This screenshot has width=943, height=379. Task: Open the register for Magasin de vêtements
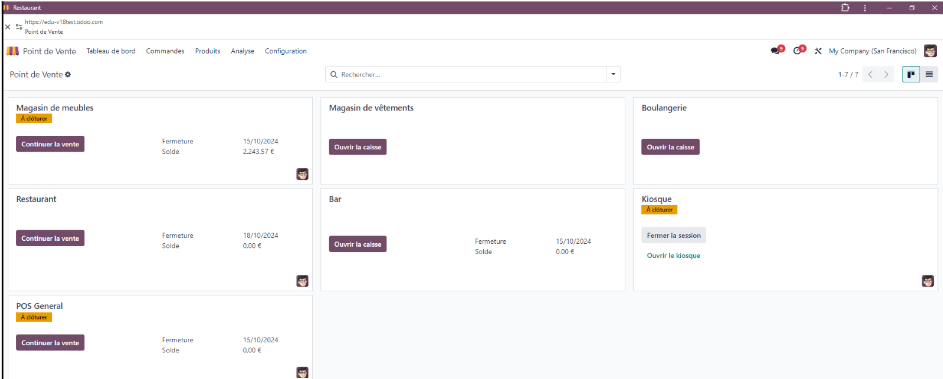tap(358, 147)
